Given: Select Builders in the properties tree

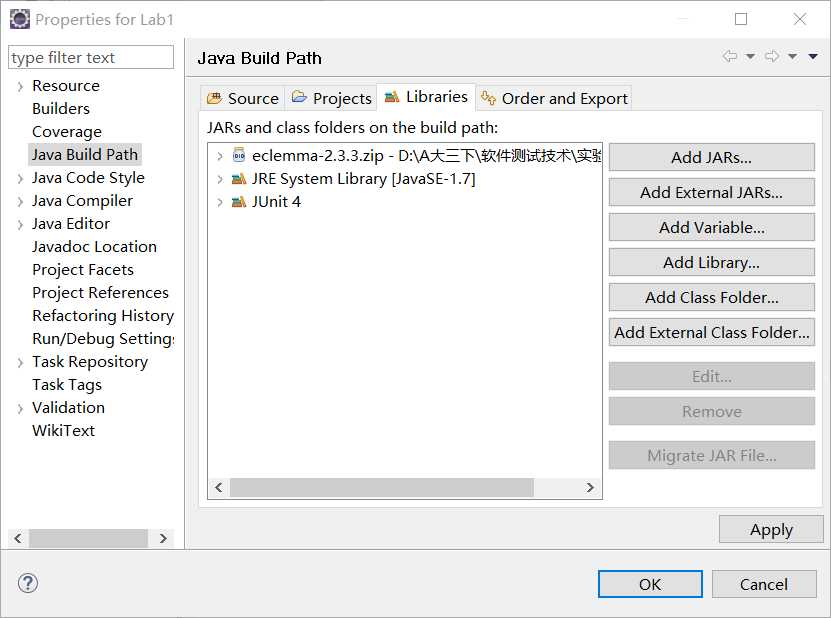Looking at the screenshot, I should tap(61, 109).
